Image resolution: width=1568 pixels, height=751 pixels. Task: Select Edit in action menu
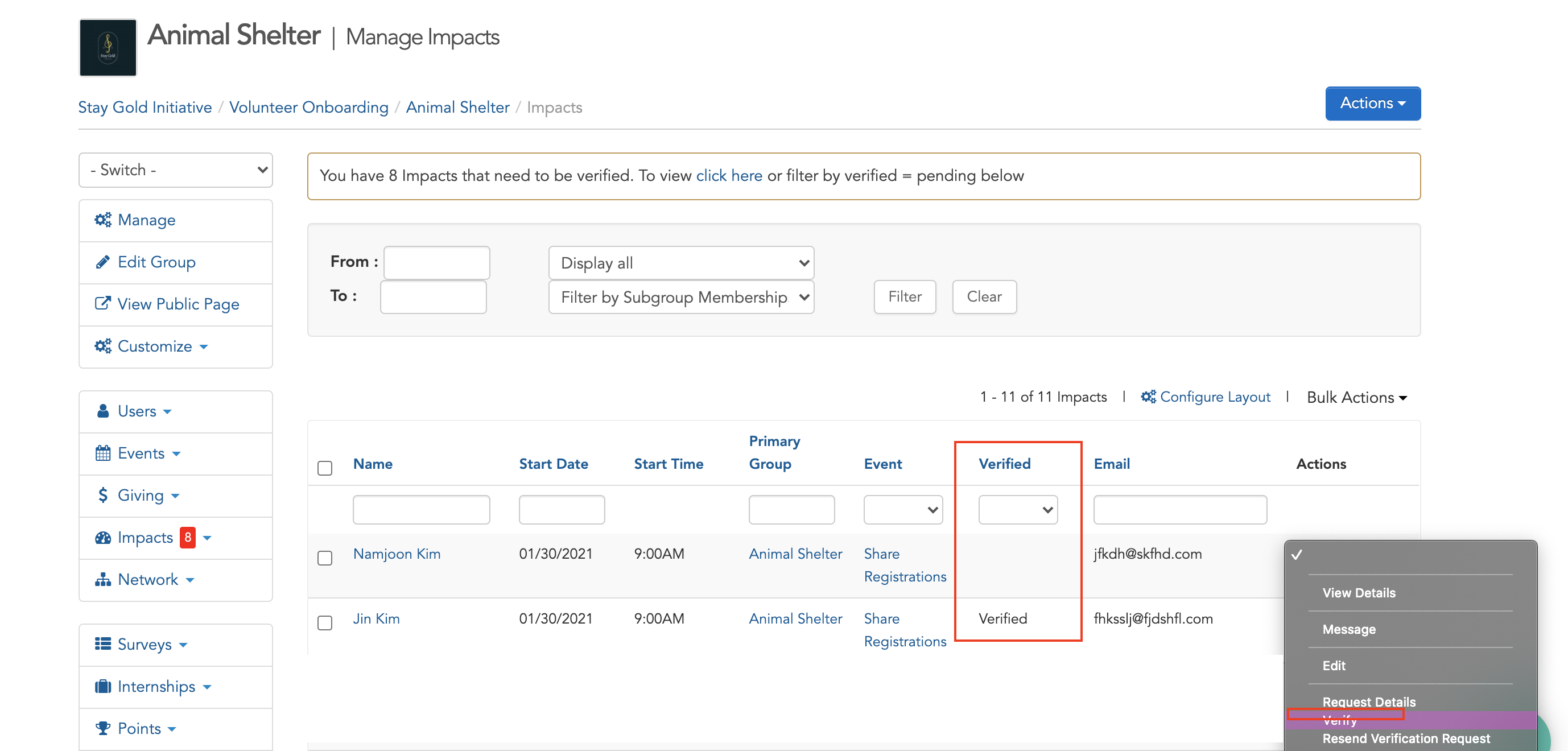[1334, 666]
